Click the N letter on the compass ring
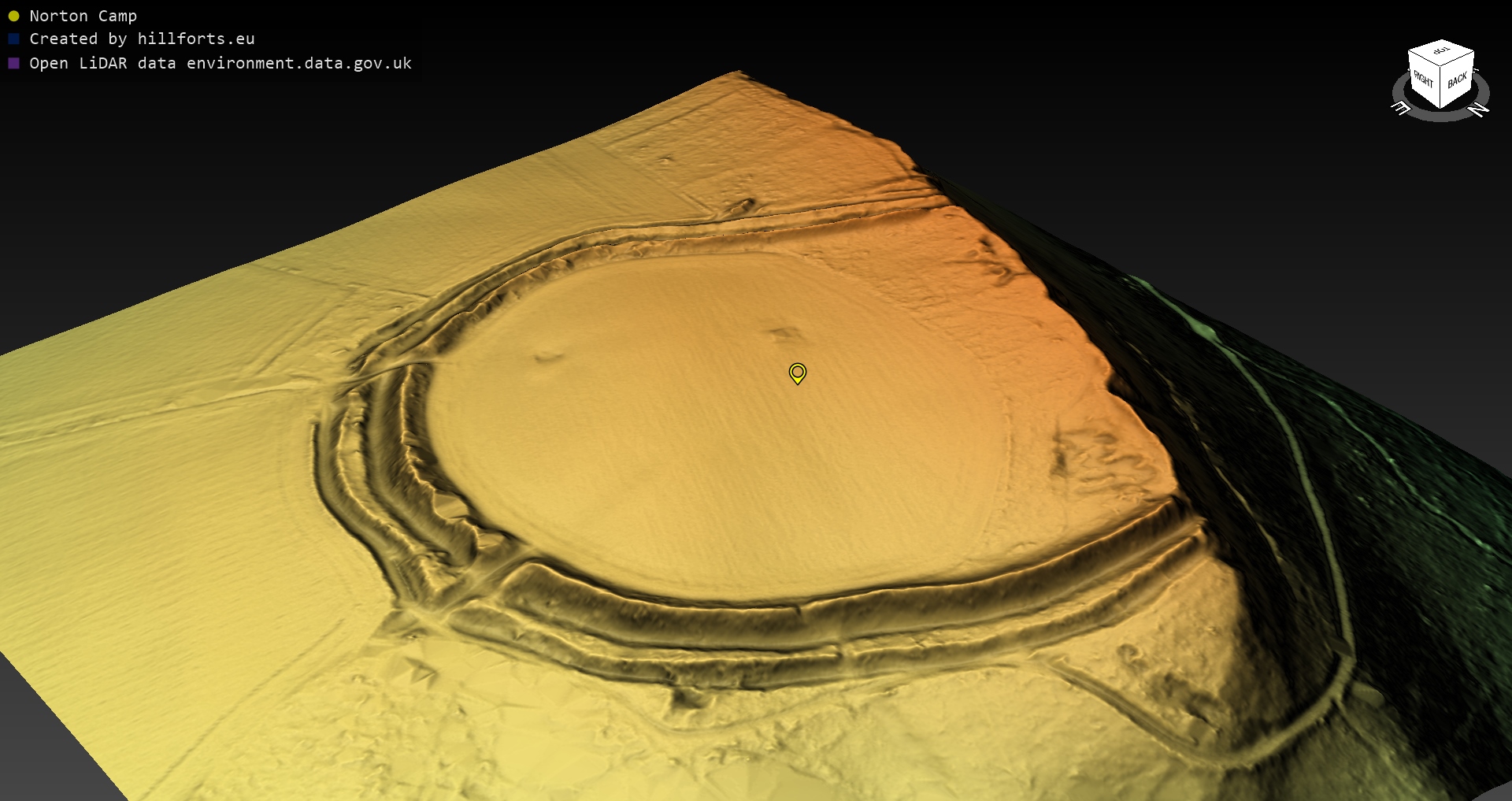The height and width of the screenshot is (801, 1512). (x=1479, y=109)
